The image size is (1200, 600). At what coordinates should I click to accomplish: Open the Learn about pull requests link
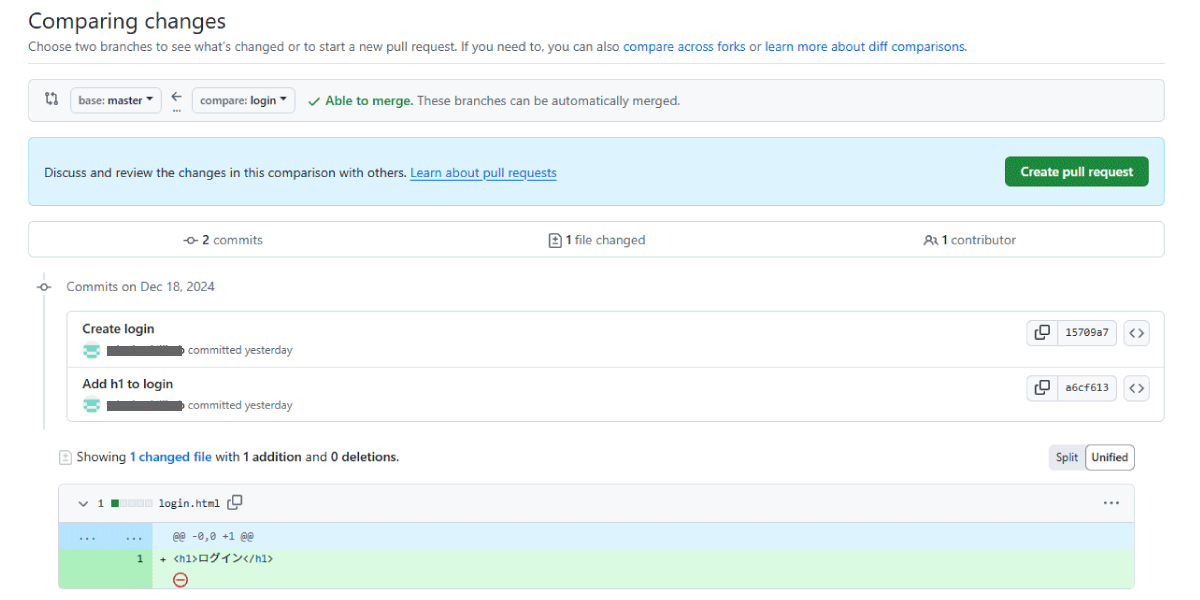[x=483, y=173]
